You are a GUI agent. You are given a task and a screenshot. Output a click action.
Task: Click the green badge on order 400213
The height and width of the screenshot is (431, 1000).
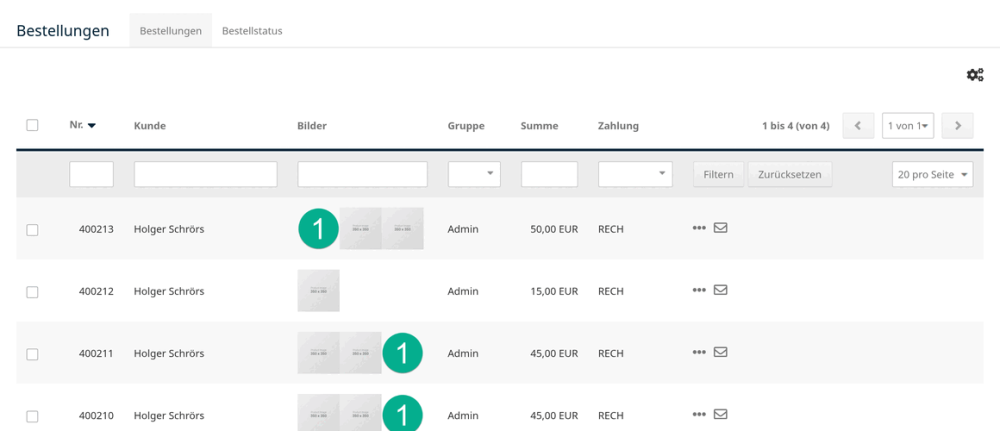click(x=318, y=228)
